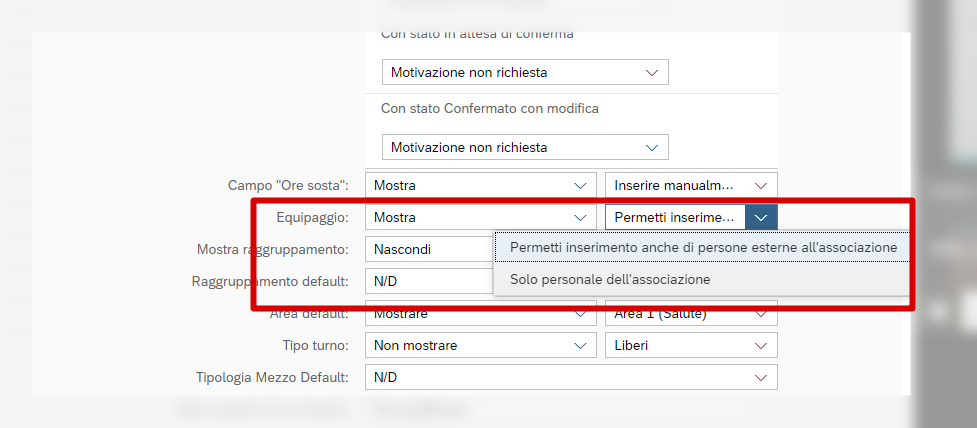Viewport: 977px width, 428px height.
Task: Click chevron arrow of Inserire manualmente dropdown
Action: [761, 185]
